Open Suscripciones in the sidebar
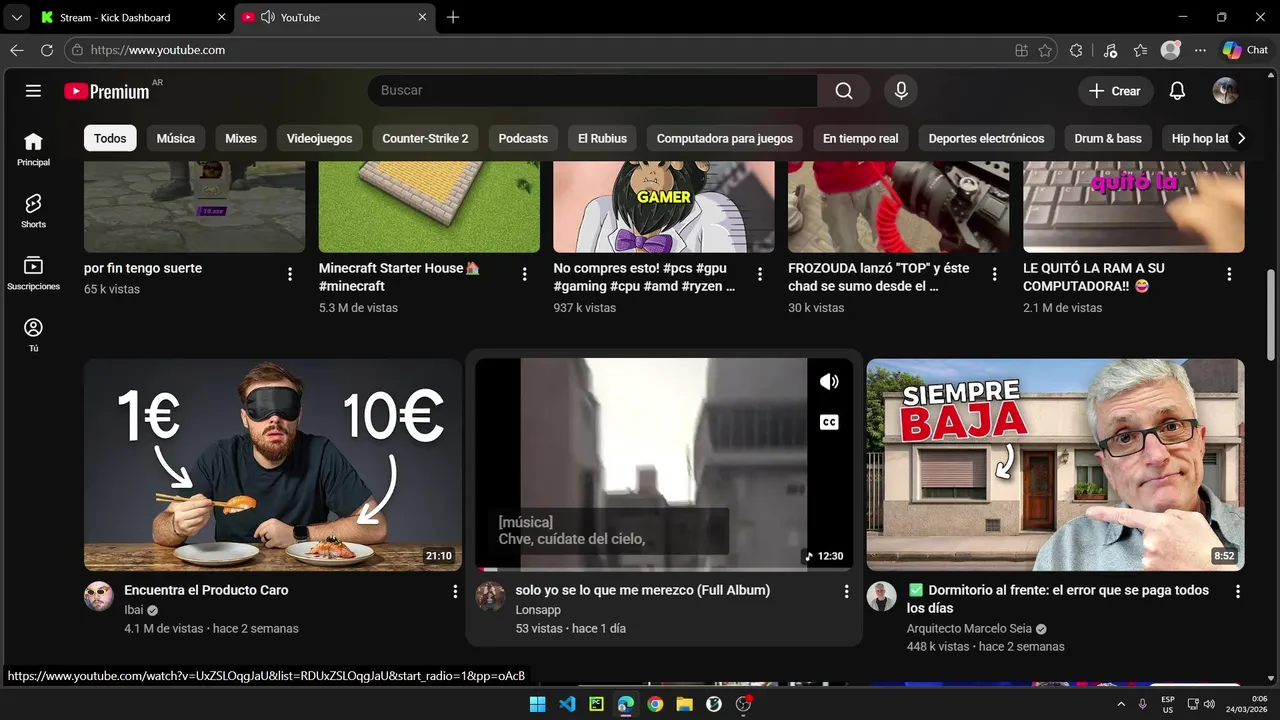 tap(33, 273)
